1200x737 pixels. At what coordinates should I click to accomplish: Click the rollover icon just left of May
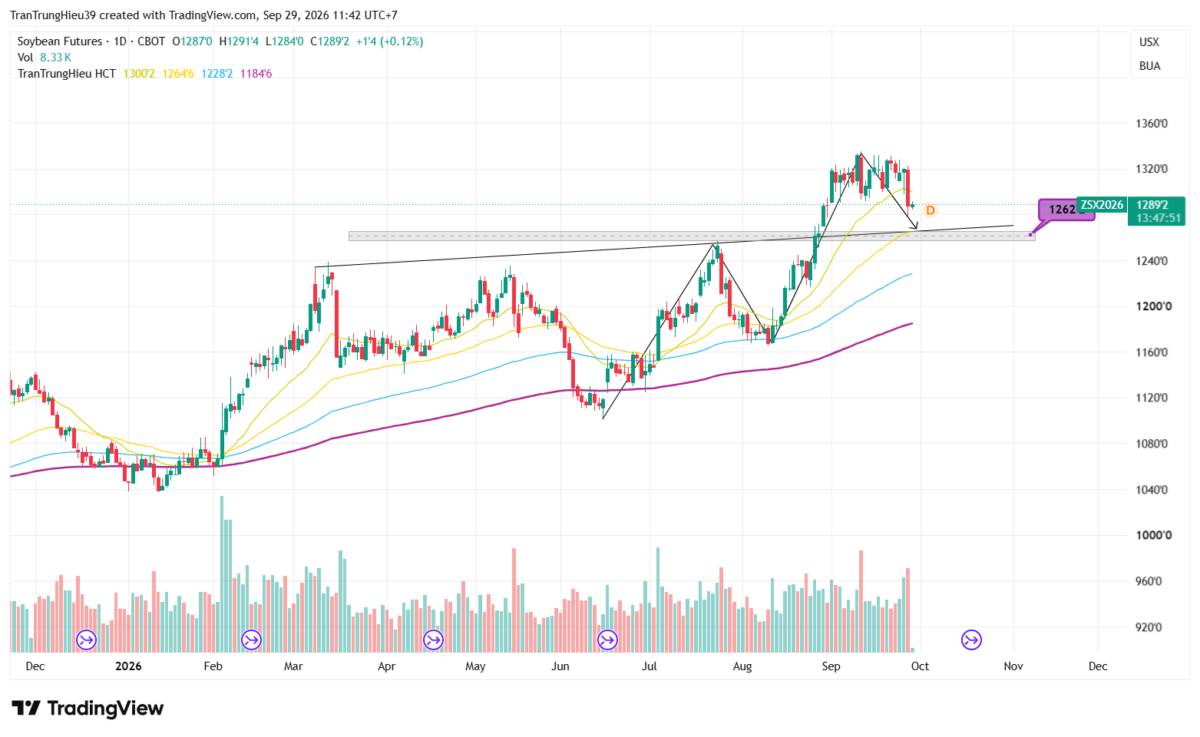433,639
